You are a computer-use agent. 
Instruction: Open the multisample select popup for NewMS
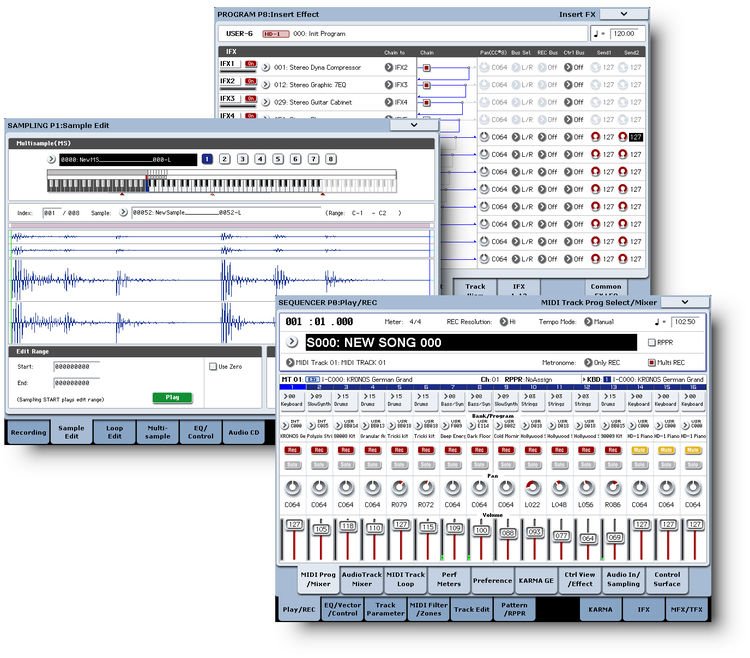tap(52, 159)
